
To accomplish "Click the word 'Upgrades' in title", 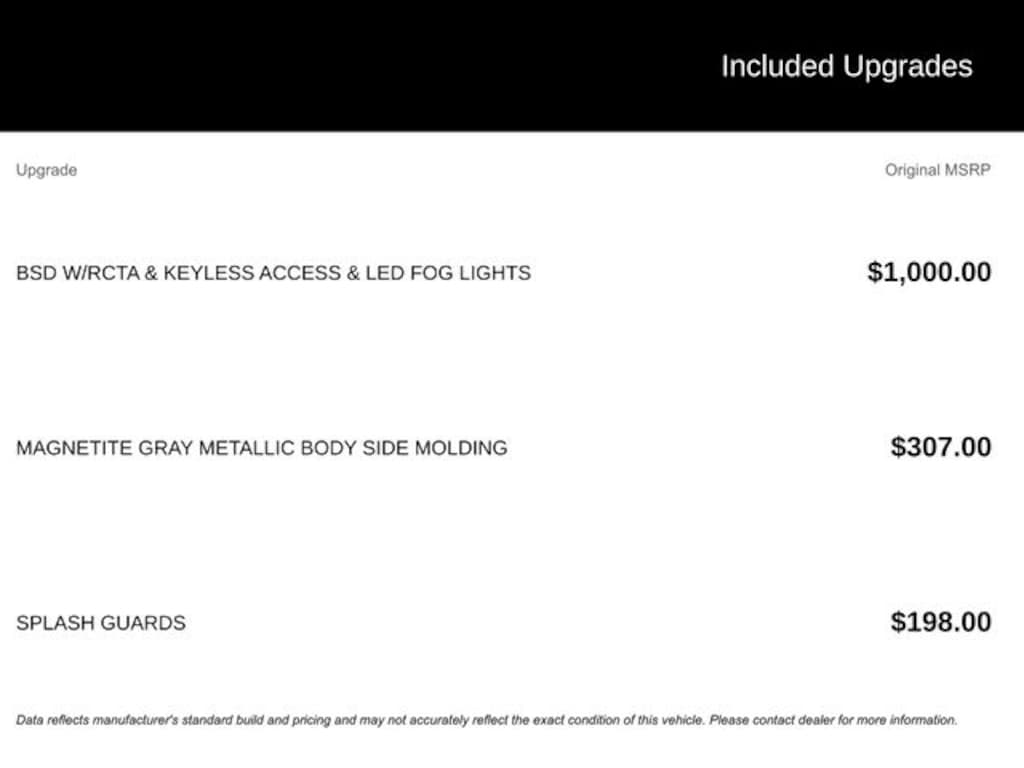I will coord(907,68).
